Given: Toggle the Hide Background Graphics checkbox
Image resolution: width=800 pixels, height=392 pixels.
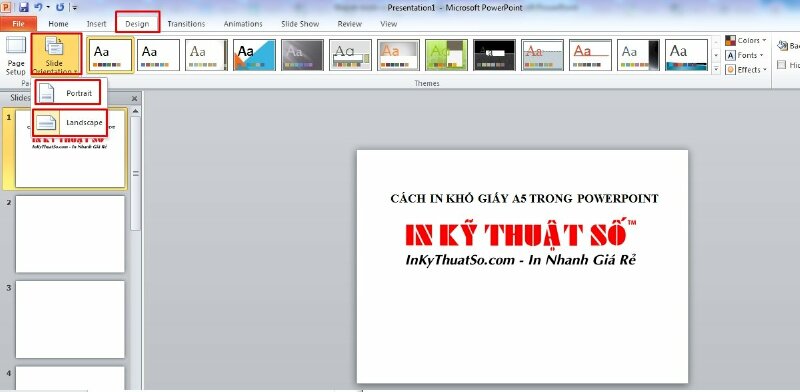Looking at the screenshot, I should (x=781, y=65).
